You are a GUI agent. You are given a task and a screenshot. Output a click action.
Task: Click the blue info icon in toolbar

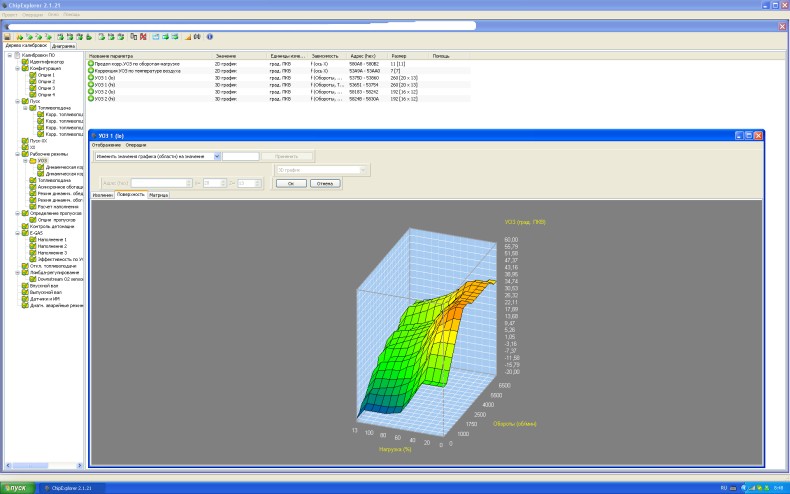coord(210,36)
